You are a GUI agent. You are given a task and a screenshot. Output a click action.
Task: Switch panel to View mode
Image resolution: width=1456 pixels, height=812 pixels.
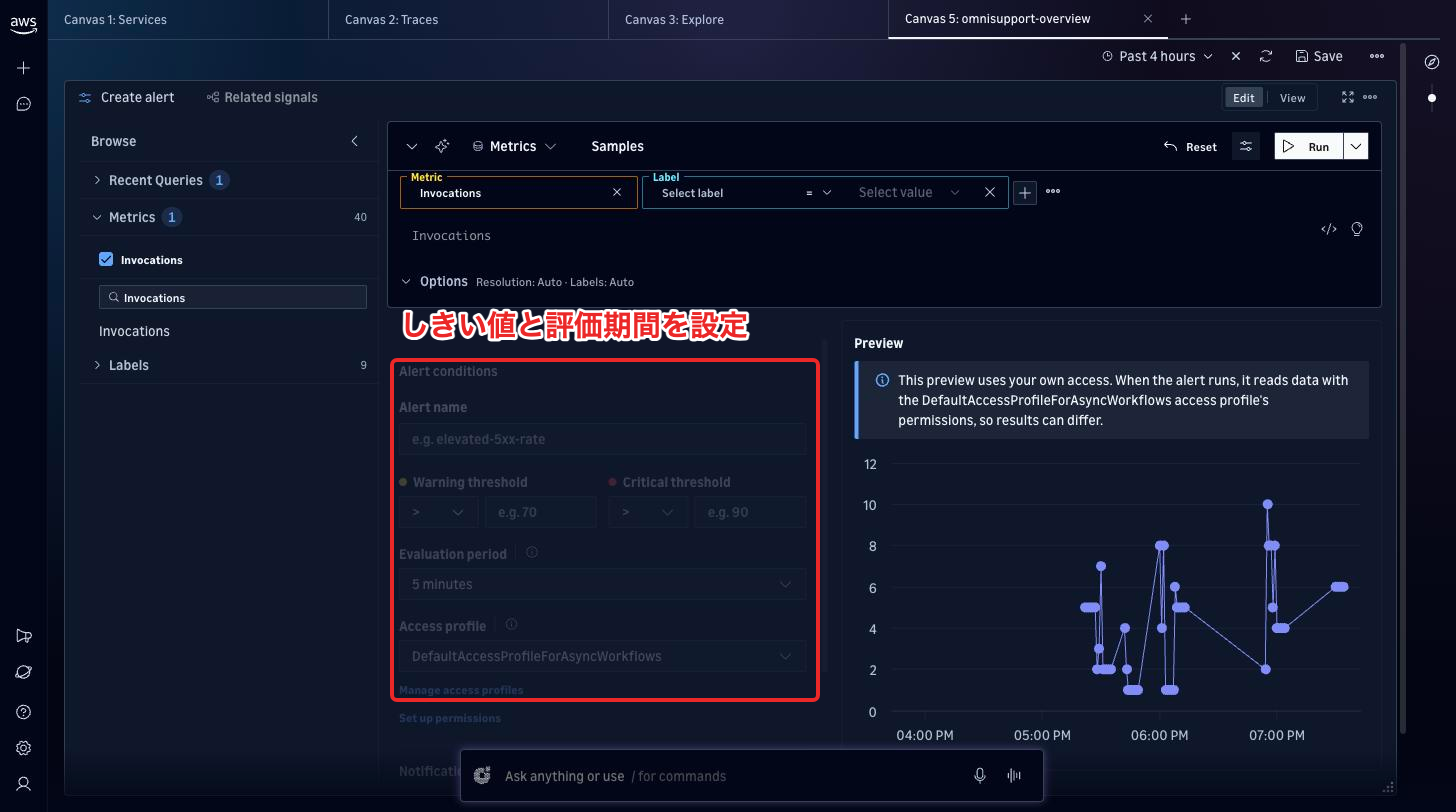1292,98
